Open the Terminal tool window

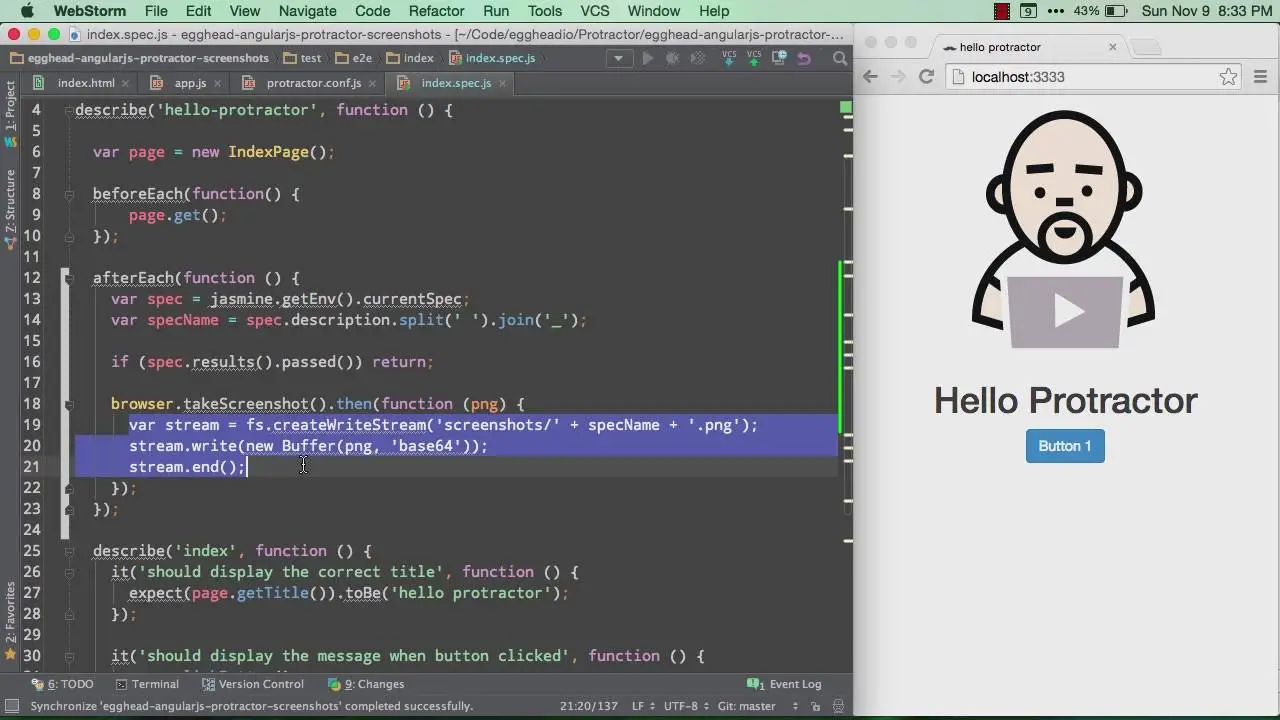click(x=147, y=684)
